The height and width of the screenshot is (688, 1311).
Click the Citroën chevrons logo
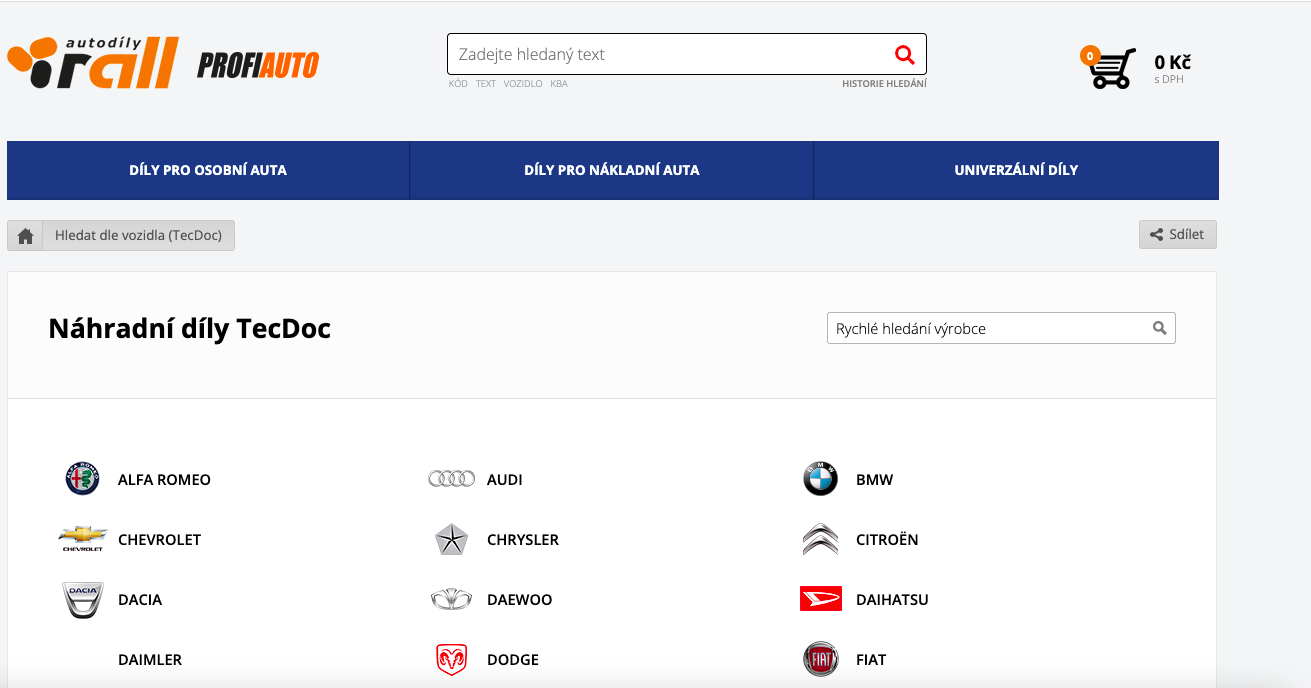click(820, 539)
